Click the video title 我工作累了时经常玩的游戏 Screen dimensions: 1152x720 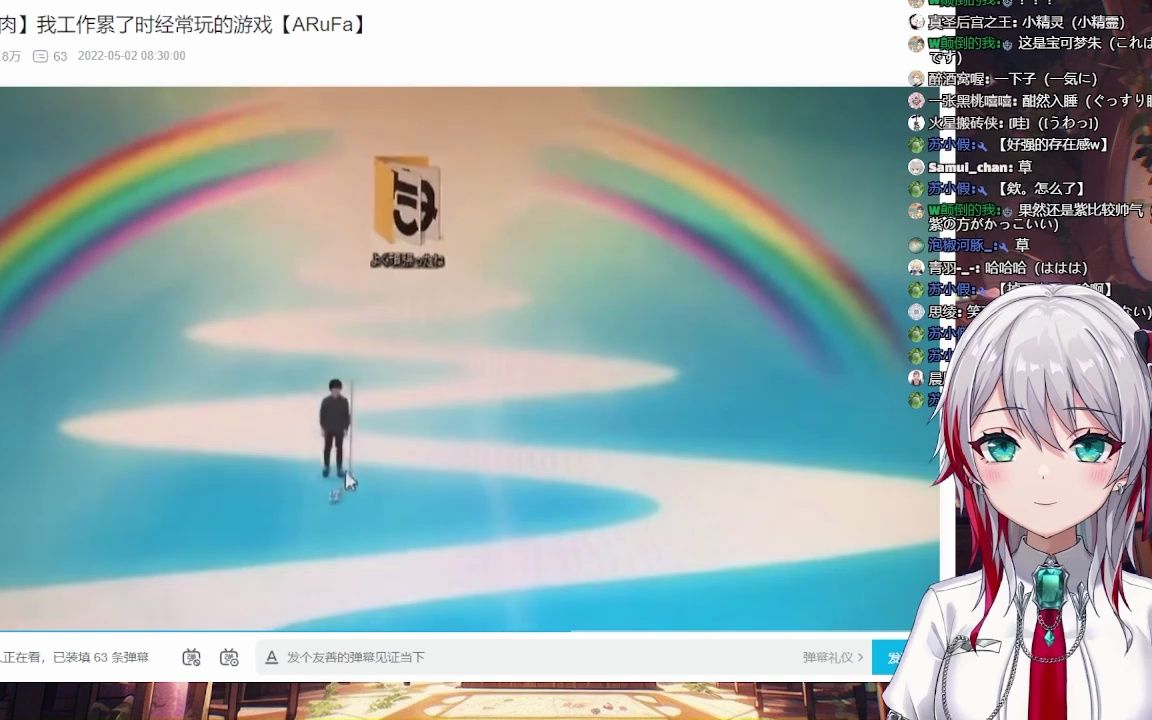pyautogui.click(x=155, y=24)
